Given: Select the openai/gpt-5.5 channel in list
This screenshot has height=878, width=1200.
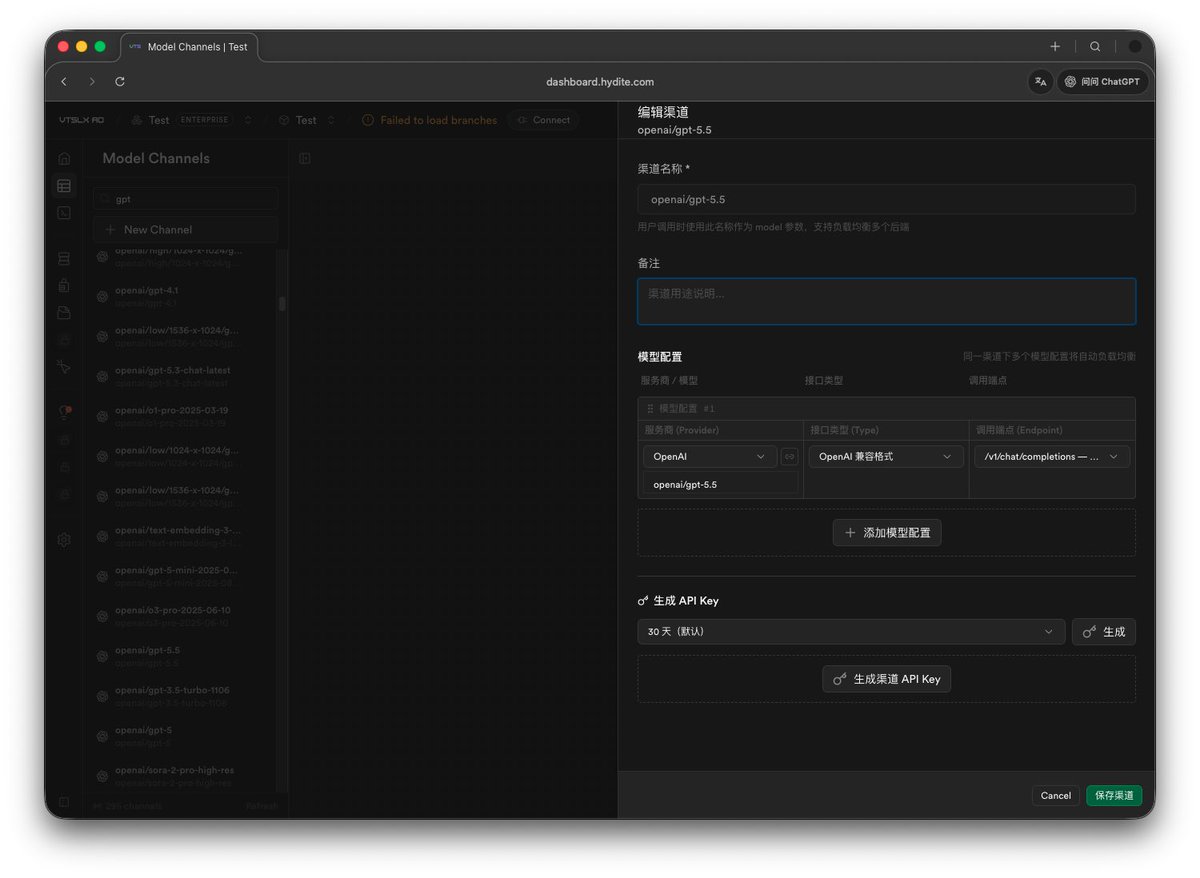Looking at the screenshot, I should click(185, 657).
